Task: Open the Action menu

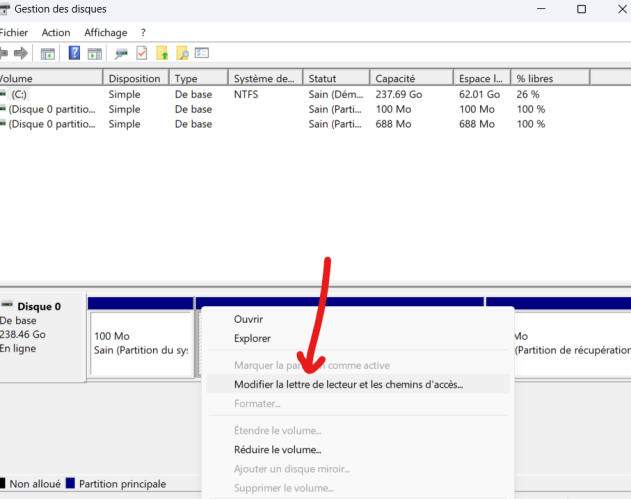Action: (x=56, y=32)
